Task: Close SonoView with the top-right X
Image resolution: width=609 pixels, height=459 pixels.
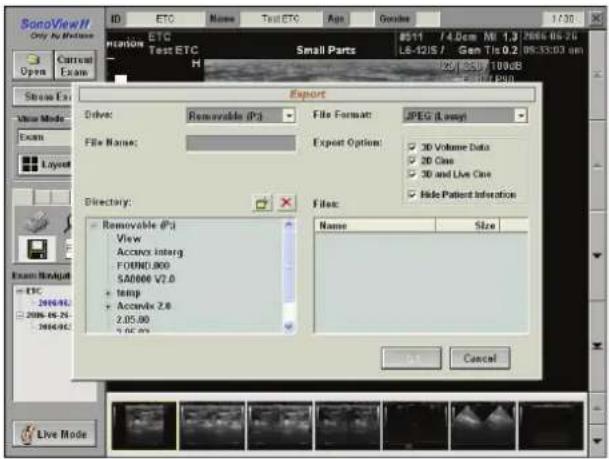Action: click(x=597, y=18)
